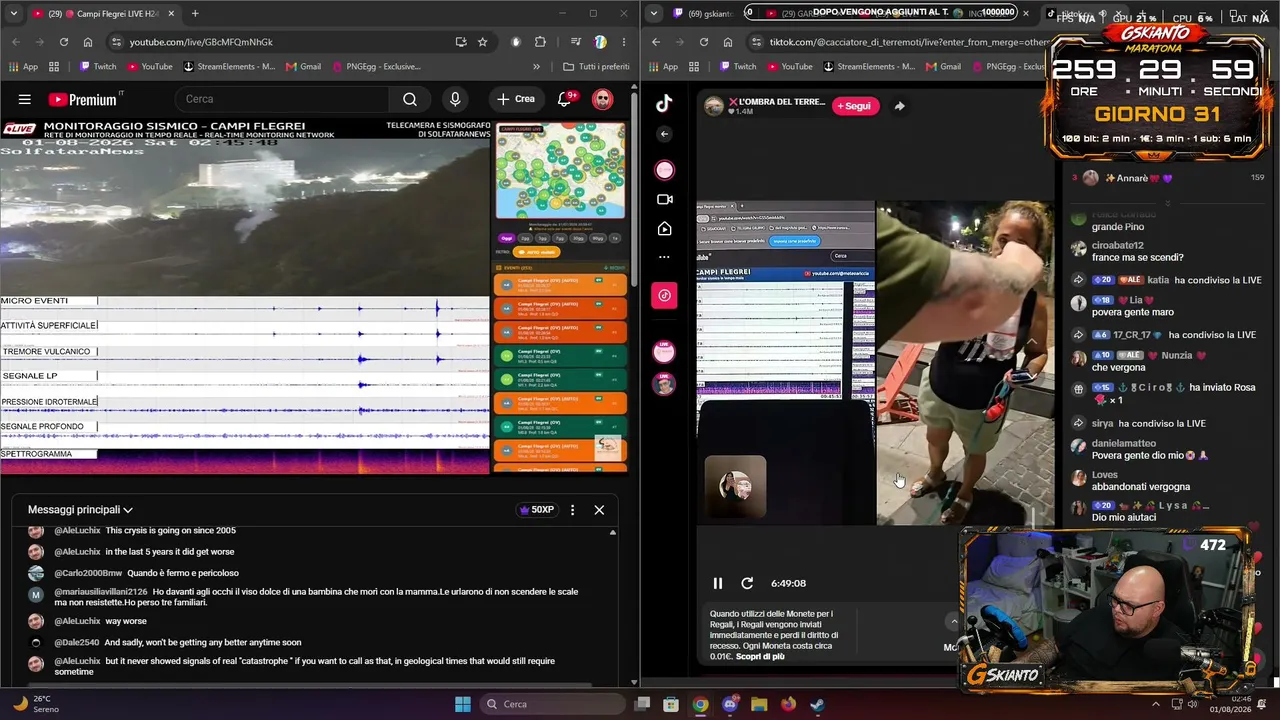
Task: Select the Campi Flegrei LIVE H24 tab
Action: (x=102, y=14)
